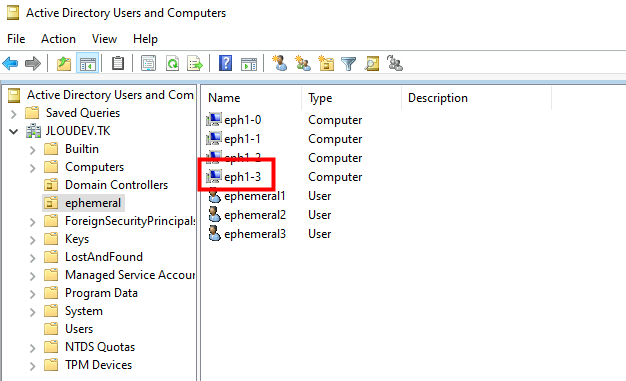Select the Keys folder label
The height and width of the screenshot is (381, 626).
pyautogui.click(x=77, y=239)
